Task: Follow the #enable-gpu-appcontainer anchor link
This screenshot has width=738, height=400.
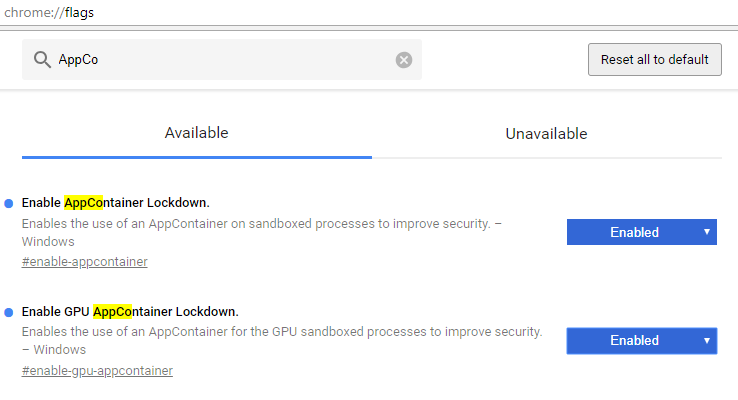Action: click(97, 371)
